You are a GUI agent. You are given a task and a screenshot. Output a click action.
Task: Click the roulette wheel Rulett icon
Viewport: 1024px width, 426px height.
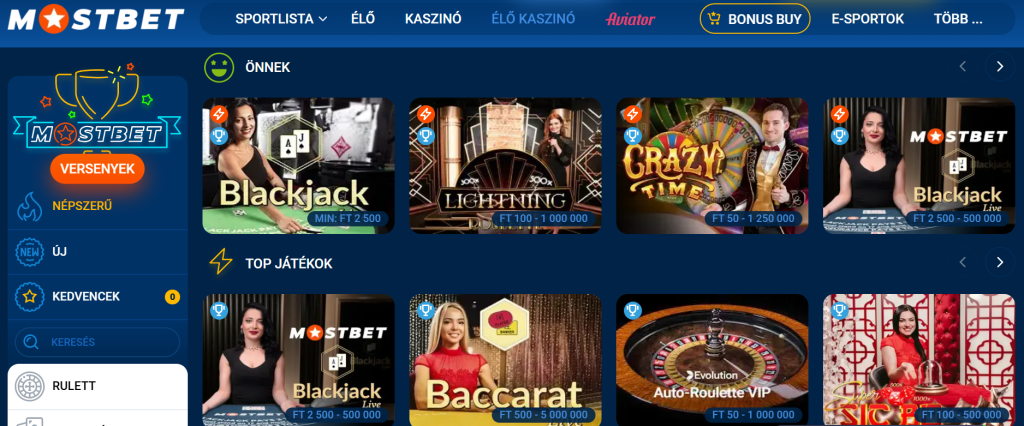pyautogui.click(x=29, y=386)
